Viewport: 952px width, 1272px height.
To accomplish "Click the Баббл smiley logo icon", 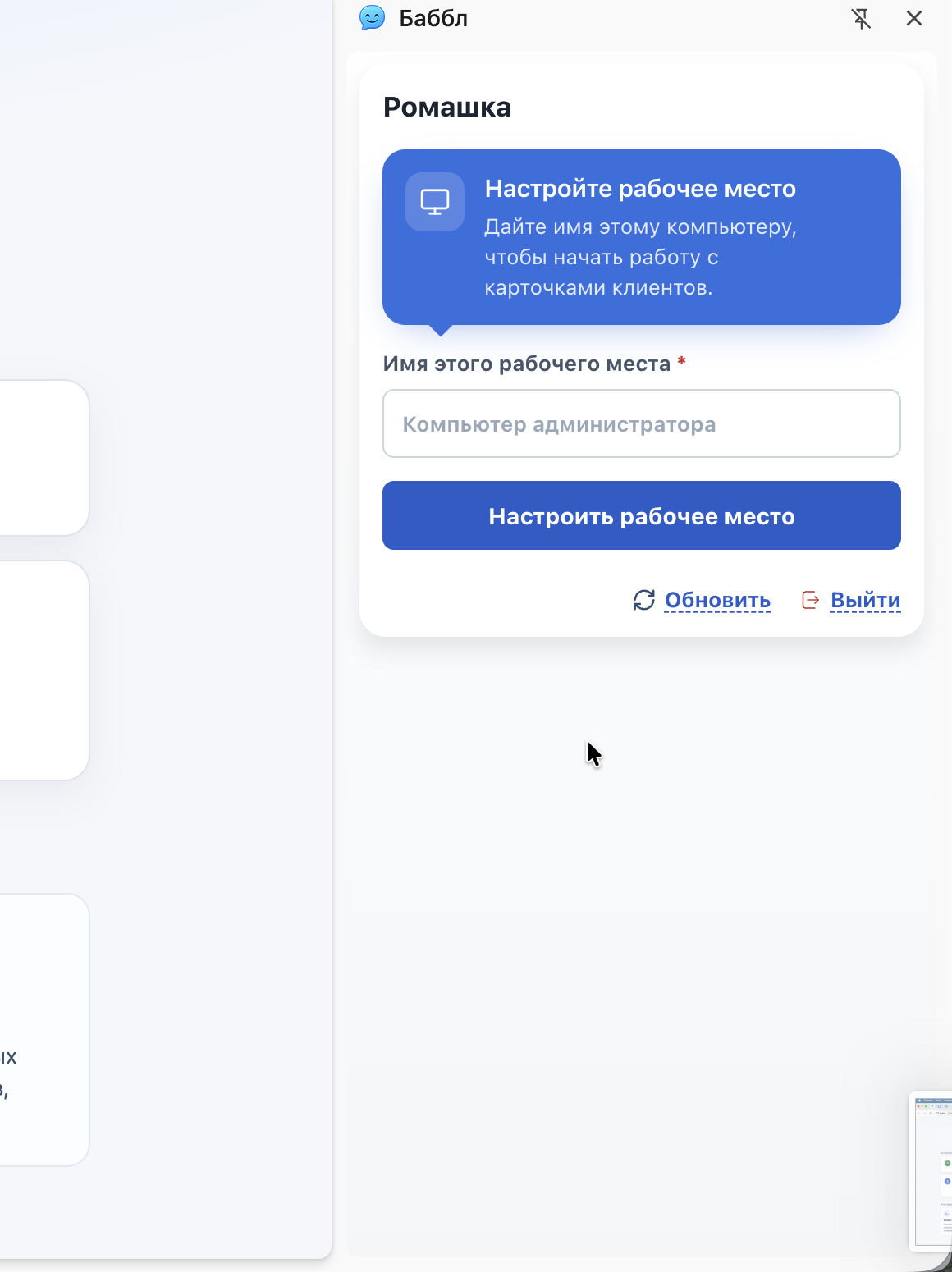I will point(373,17).
